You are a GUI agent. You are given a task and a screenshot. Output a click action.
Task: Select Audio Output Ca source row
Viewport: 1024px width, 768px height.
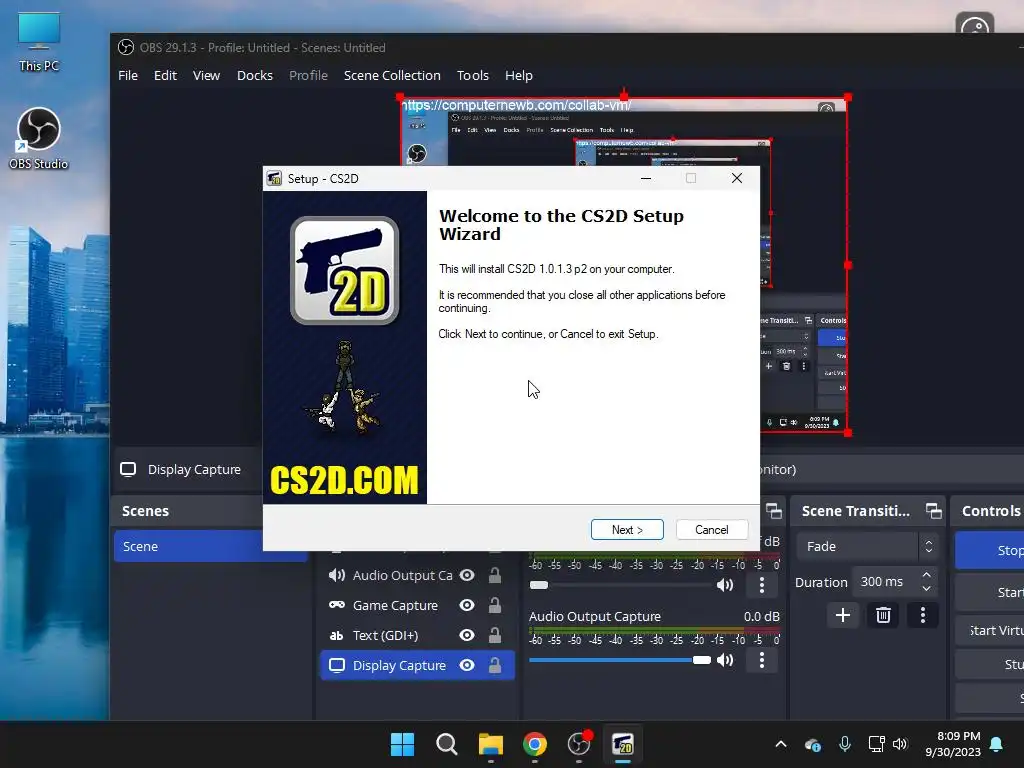(x=417, y=575)
